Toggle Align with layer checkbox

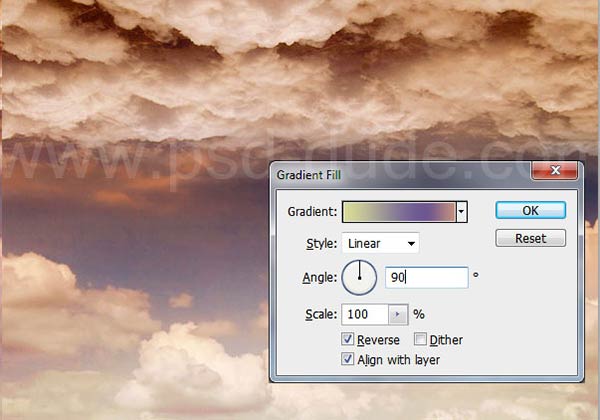[x=347, y=359]
